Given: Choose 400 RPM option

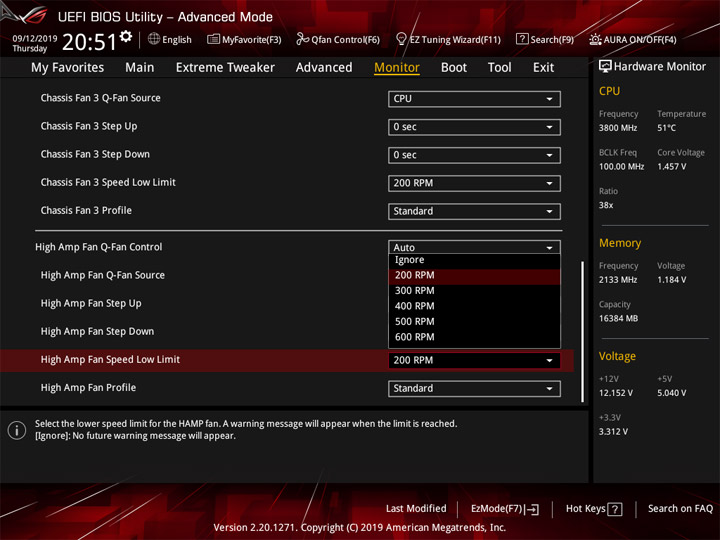Looking at the screenshot, I should (x=474, y=306).
